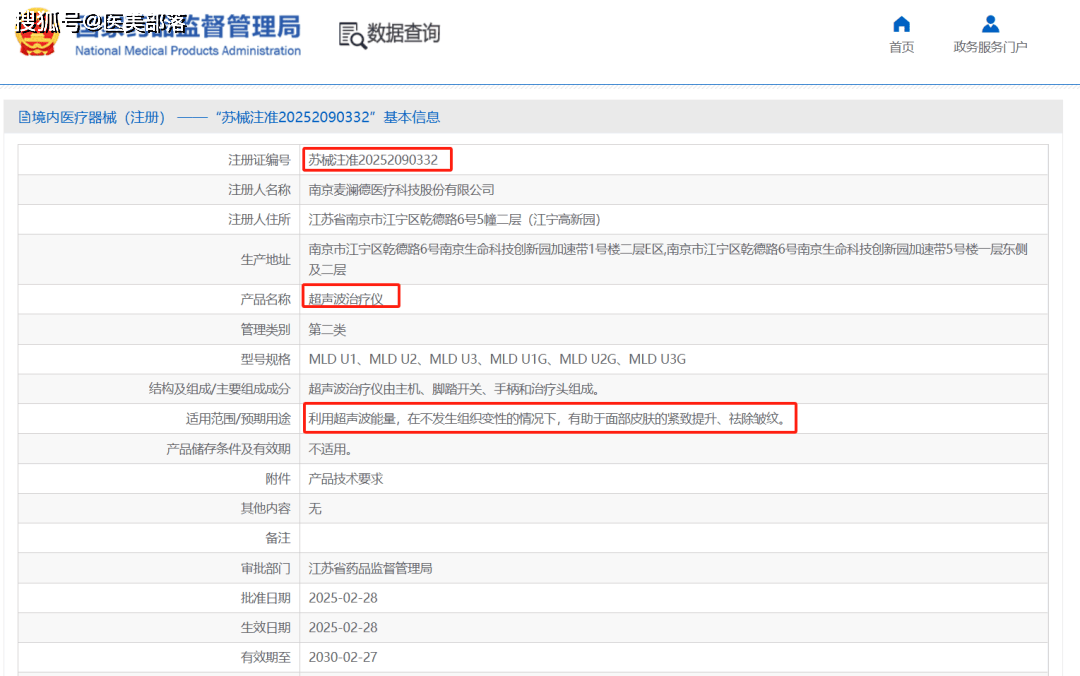Image resolution: width=1080 pixels, height=676 pixels.
Task: Click the expiry date 2030-02-27
Action: (343, 658)
